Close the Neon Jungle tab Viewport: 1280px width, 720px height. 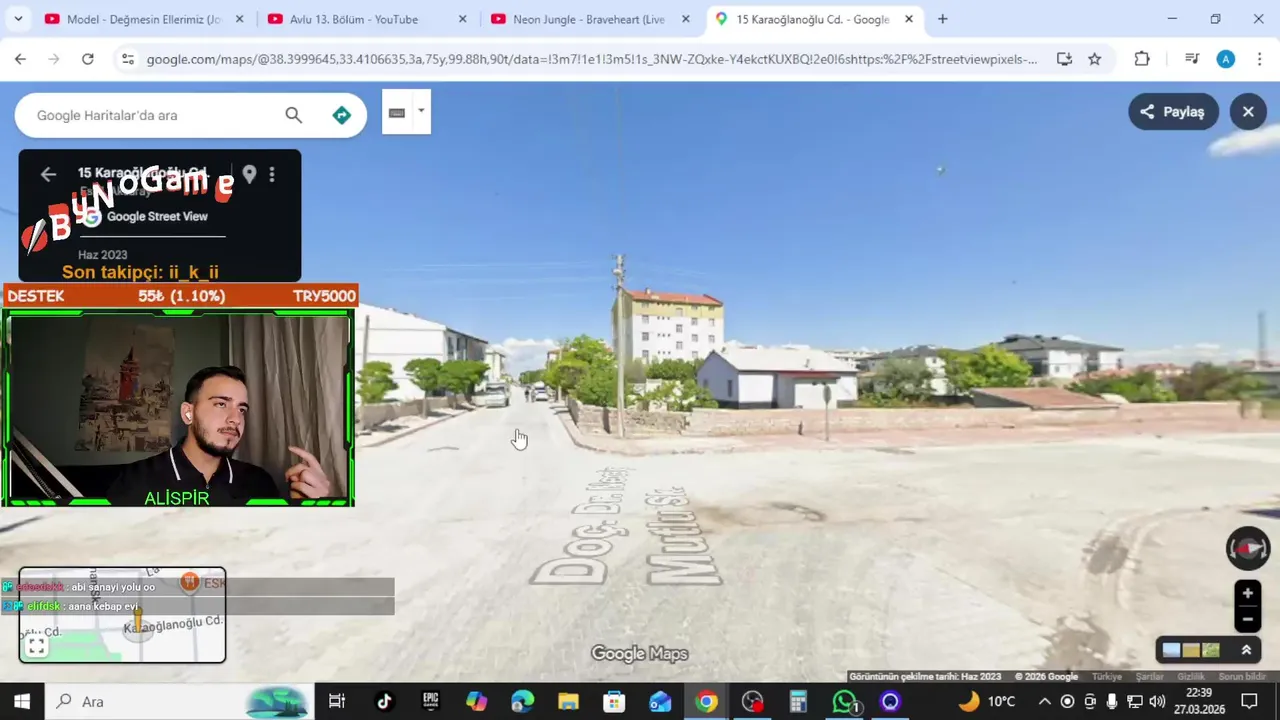coord(685,19)
